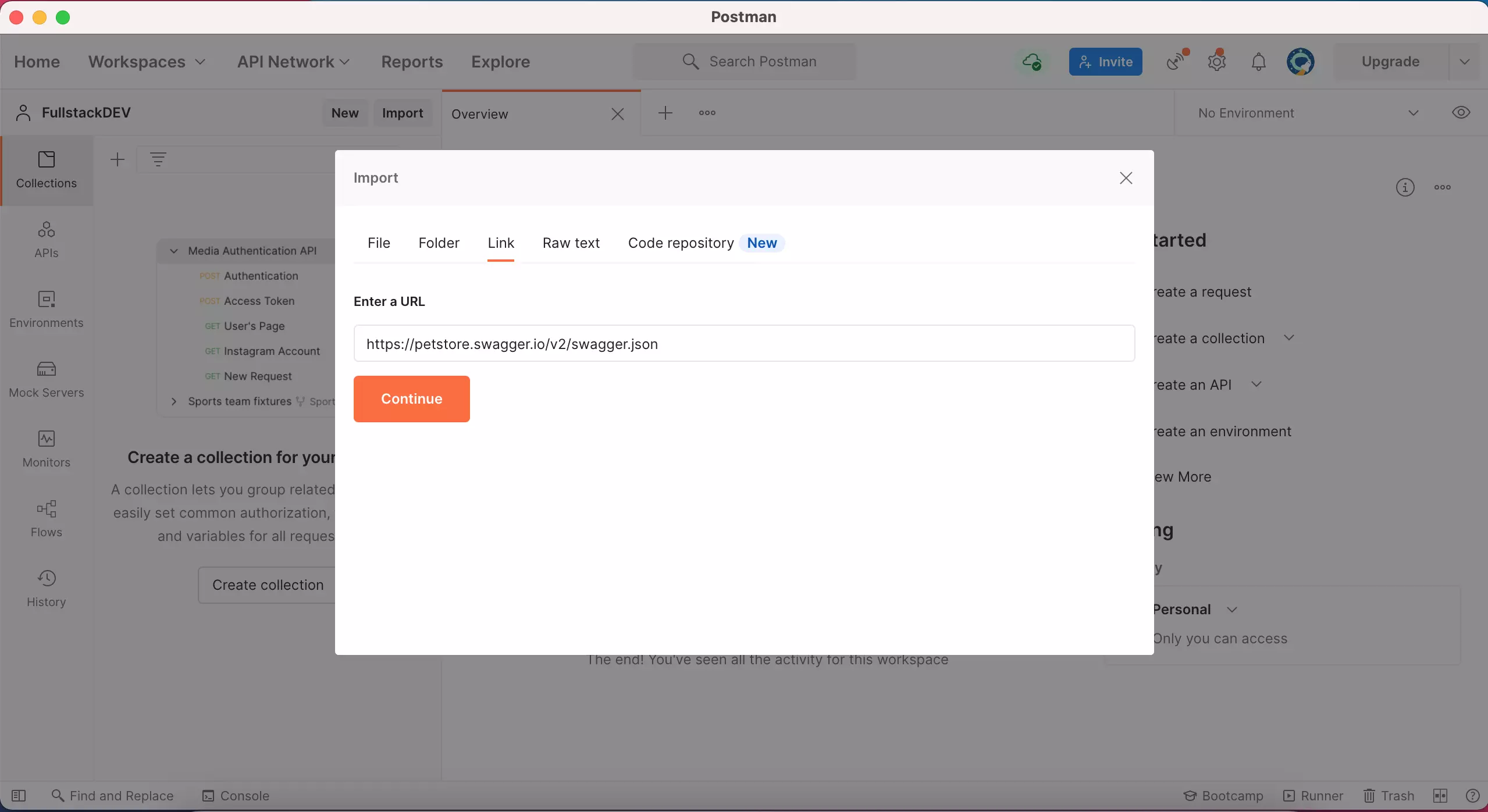Click the filter icon in collections sidebar
1488x812 pixels.
coord(158,159)
